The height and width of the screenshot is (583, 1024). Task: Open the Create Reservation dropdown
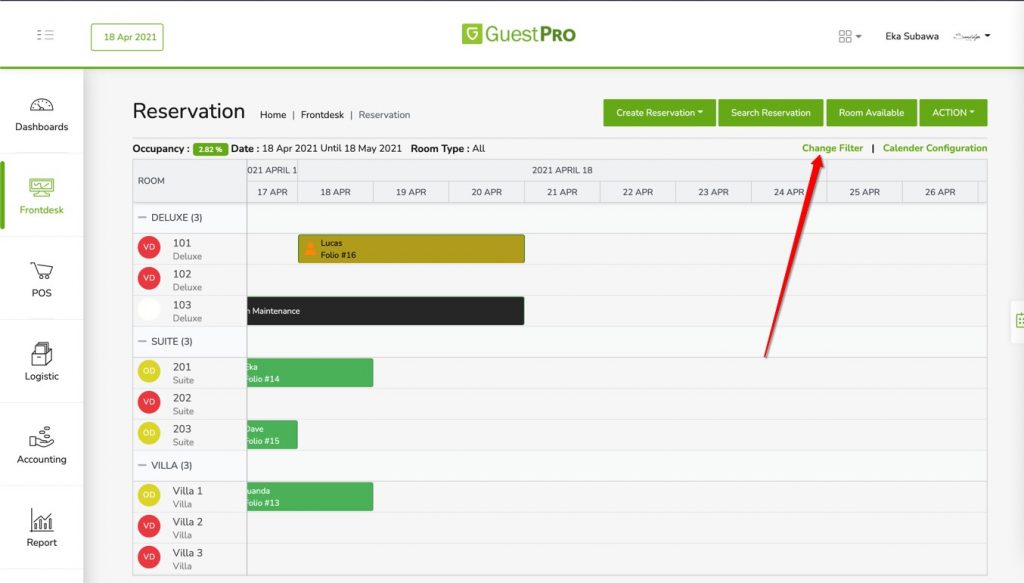pos(659,113)
